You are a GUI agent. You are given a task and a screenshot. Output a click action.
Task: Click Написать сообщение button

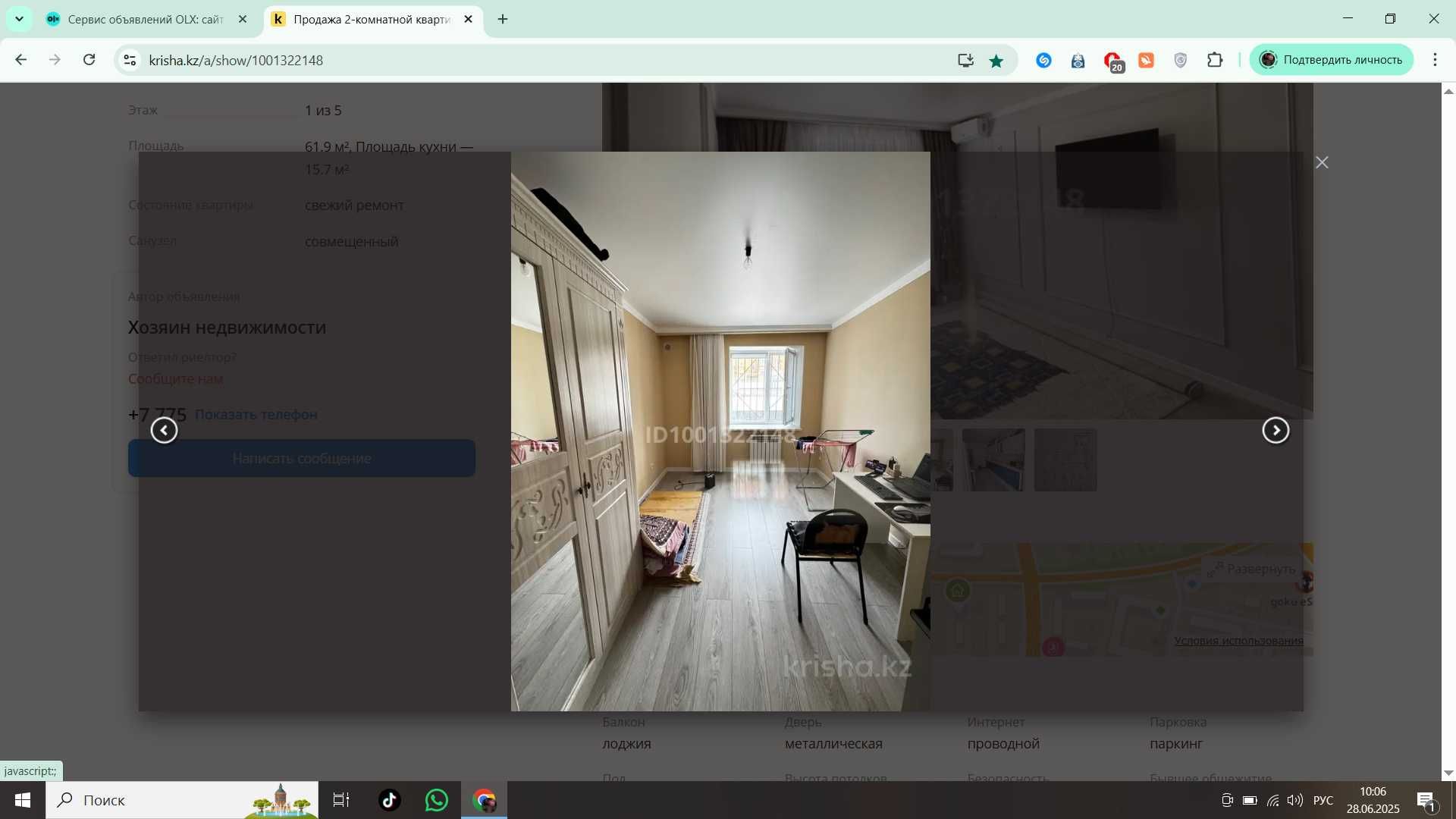tap(302, 458)
